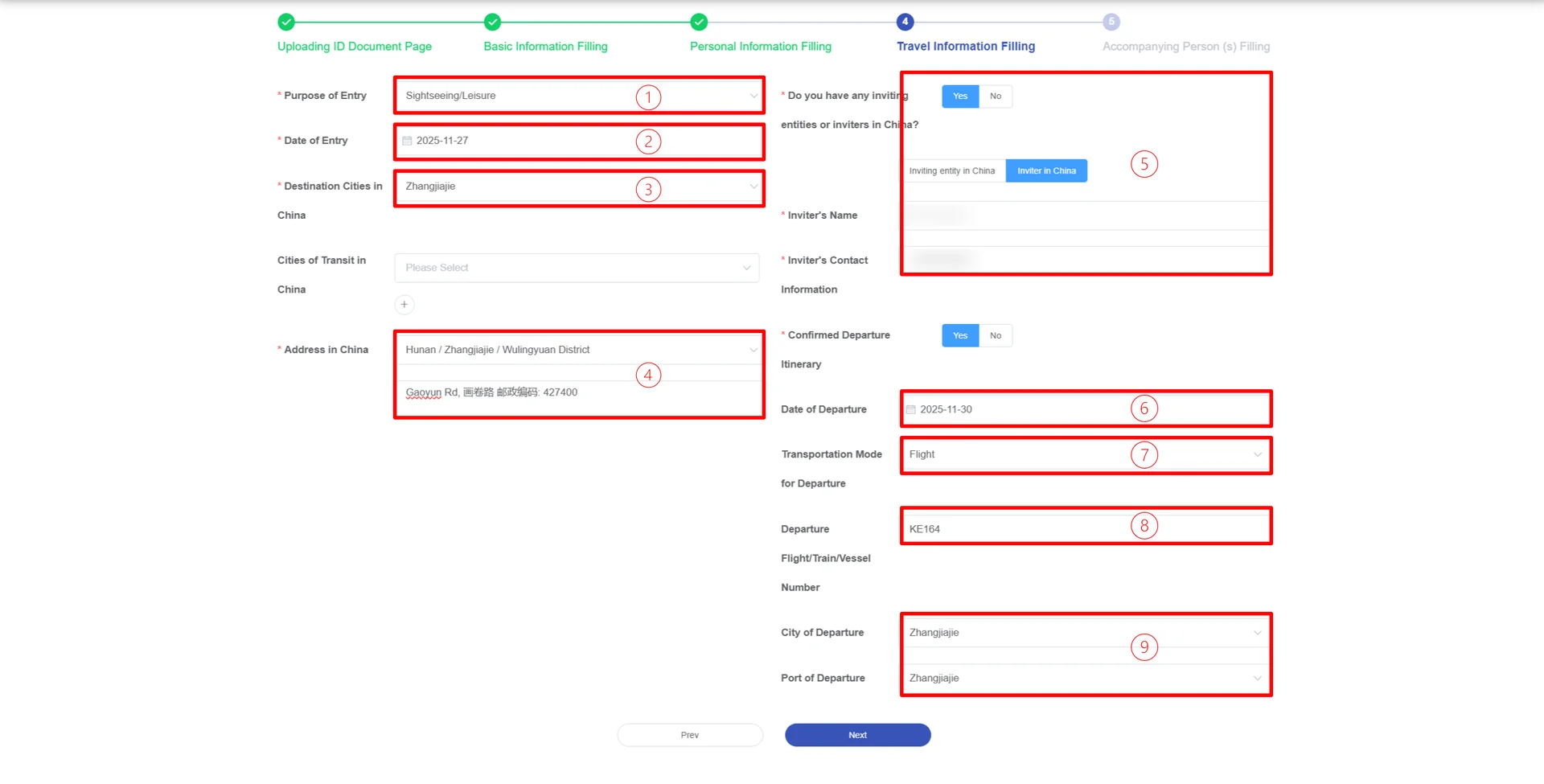Open the Destination Cities in China dropdown

click(579, 187)
